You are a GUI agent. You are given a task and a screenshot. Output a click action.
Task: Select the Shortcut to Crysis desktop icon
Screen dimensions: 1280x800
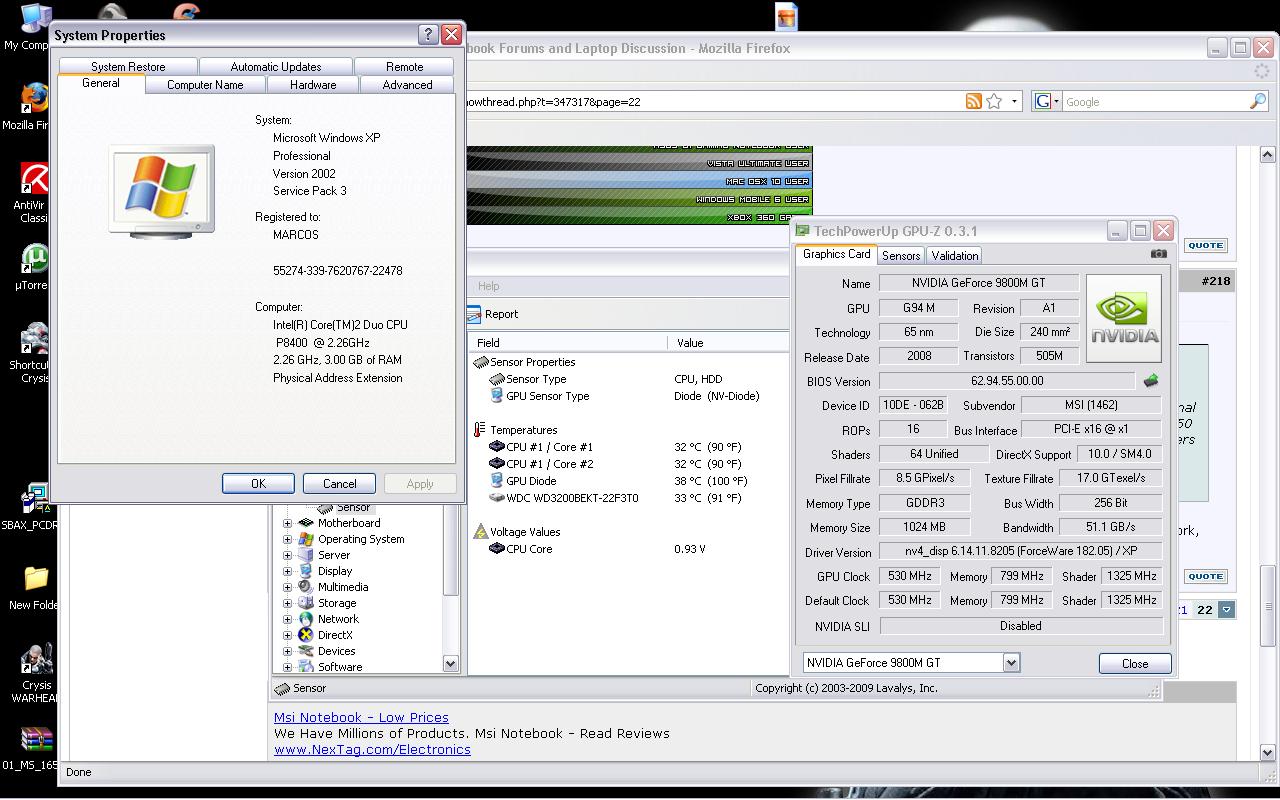pyautogui.click(x=34, y=339)
